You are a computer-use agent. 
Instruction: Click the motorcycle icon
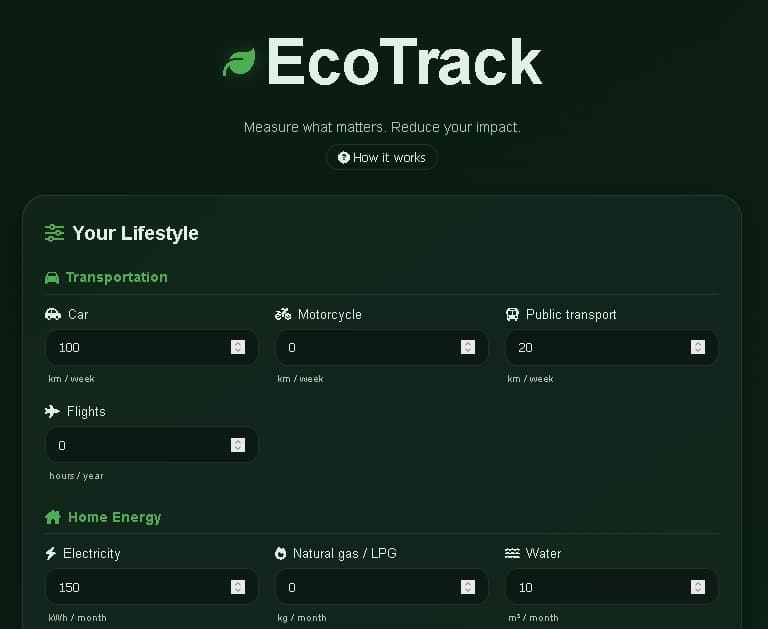pos(283,314)
